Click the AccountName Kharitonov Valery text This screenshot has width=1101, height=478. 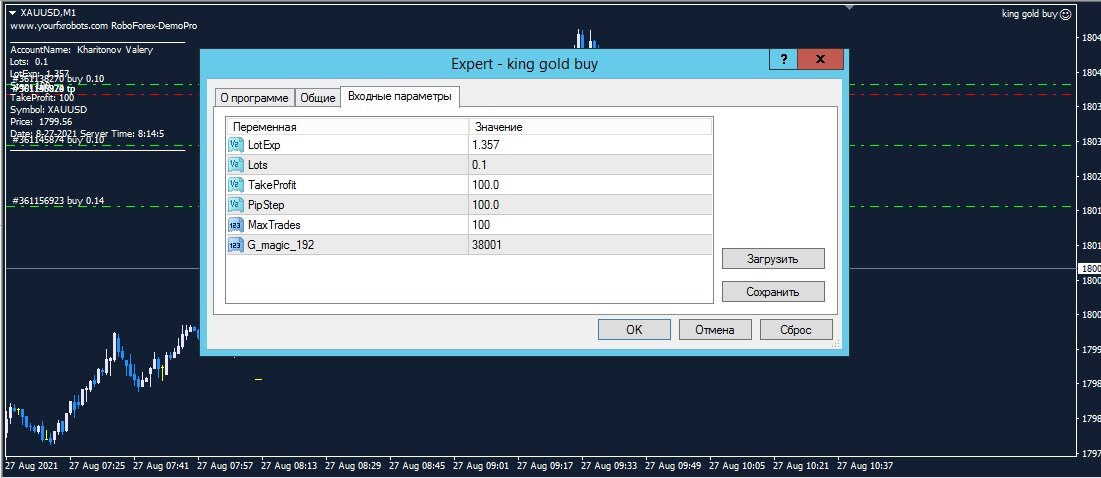coord(81,50)
